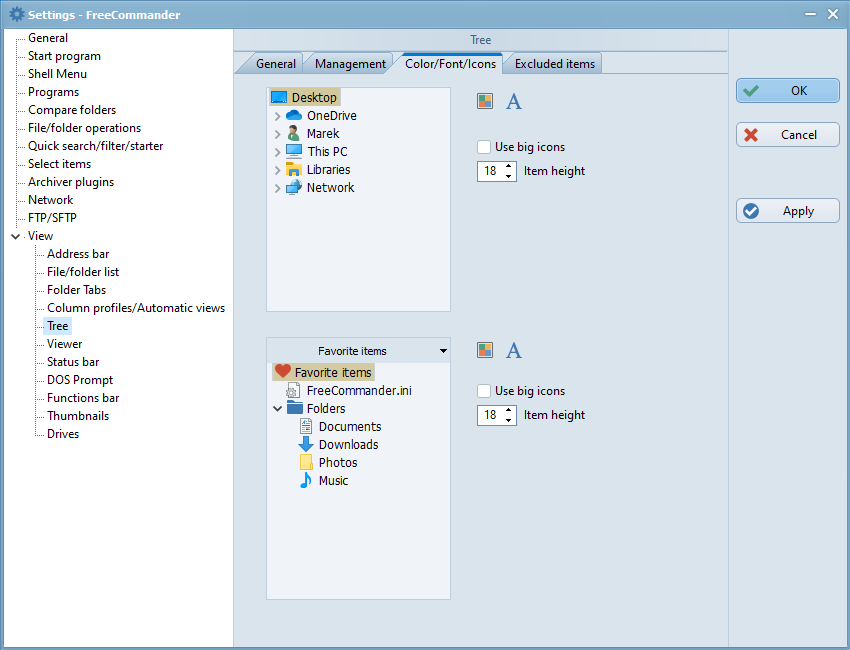
Task: Switch to the Management tab
Action: (x=350, y=64)
